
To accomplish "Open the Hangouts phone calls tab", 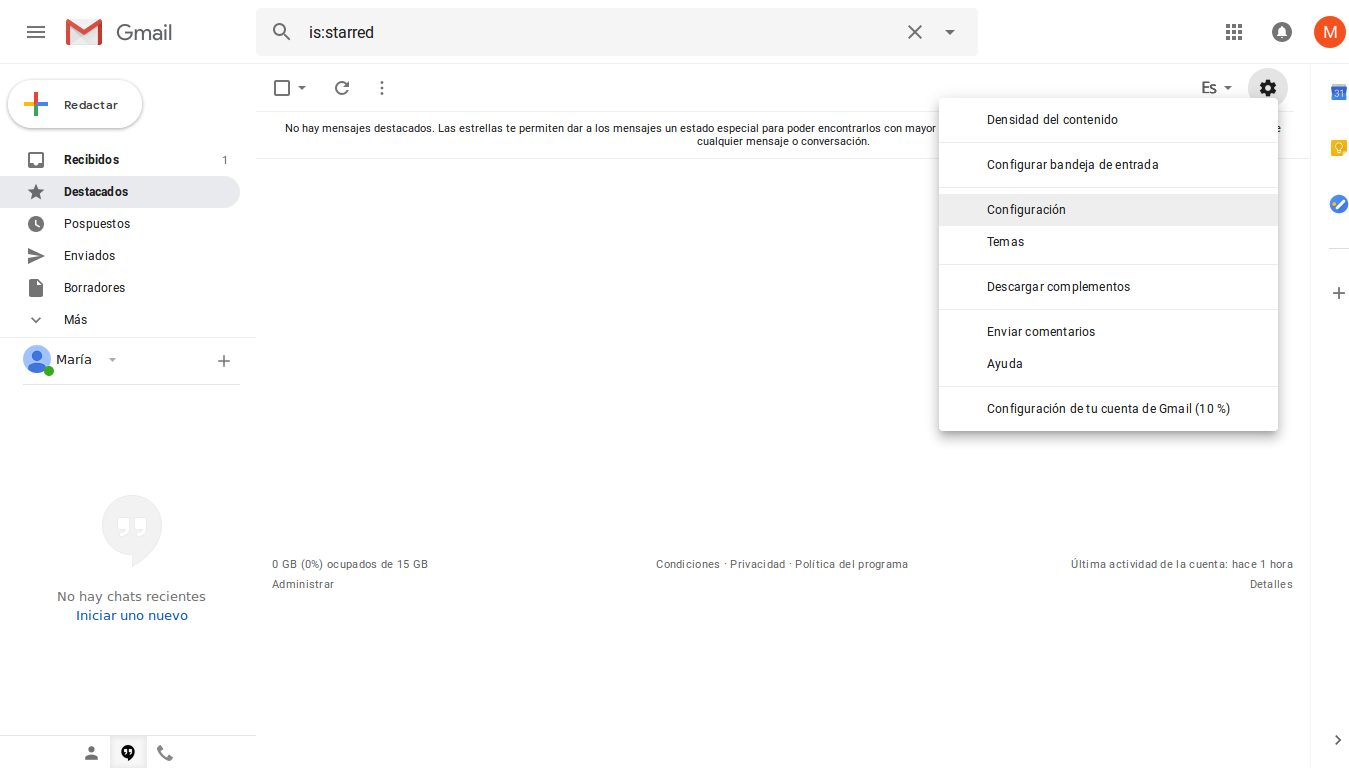I will point(165,752).
